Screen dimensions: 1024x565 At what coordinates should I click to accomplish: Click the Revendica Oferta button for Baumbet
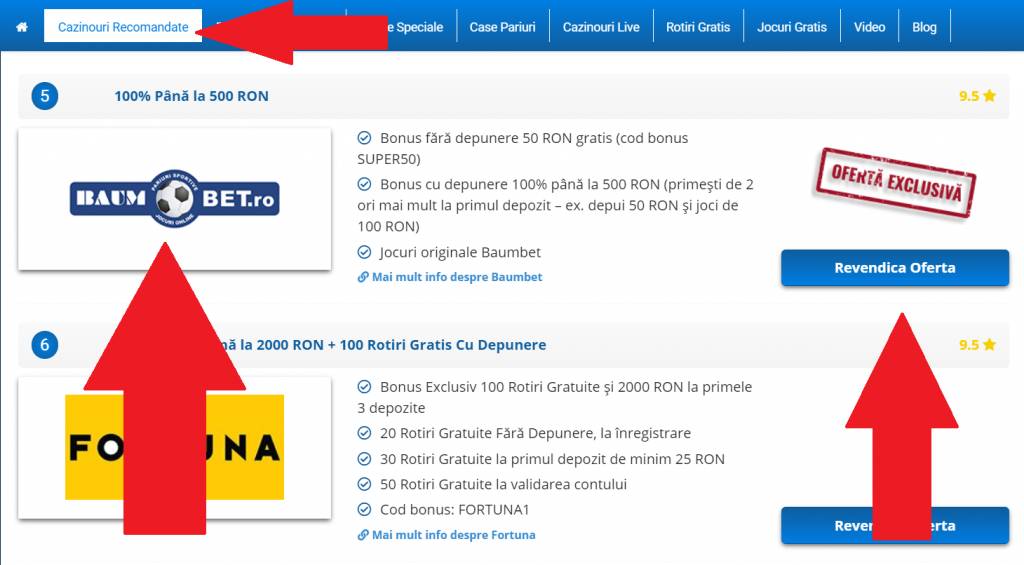895,267
